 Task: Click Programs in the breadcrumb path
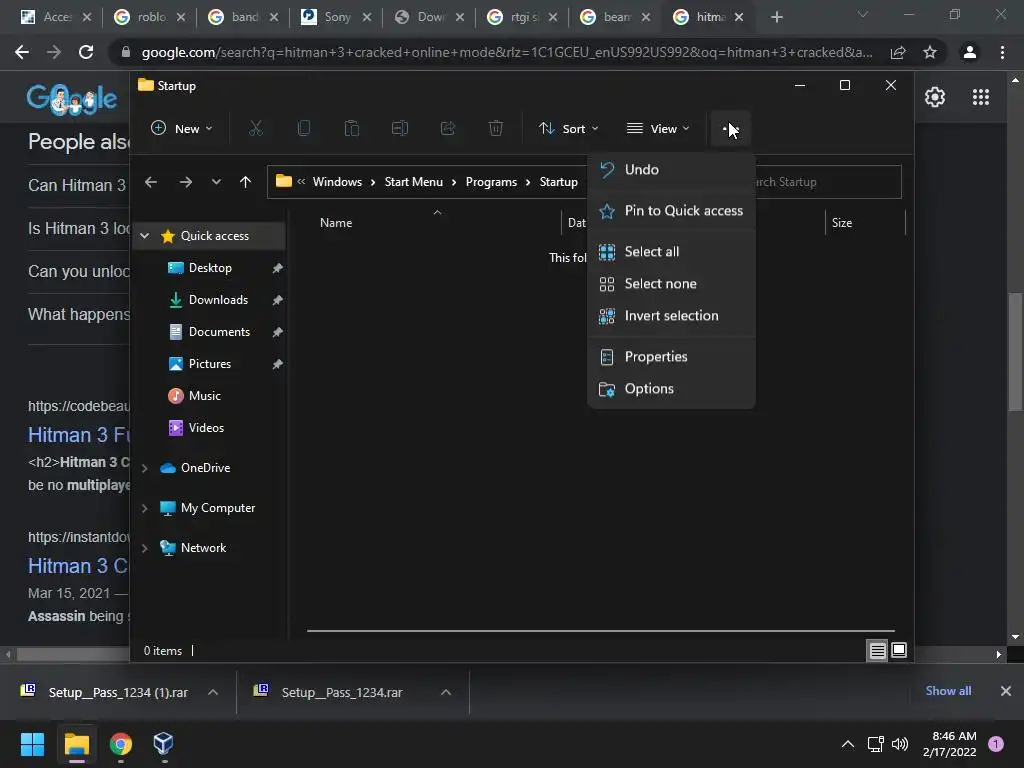(x=490, y=182)
